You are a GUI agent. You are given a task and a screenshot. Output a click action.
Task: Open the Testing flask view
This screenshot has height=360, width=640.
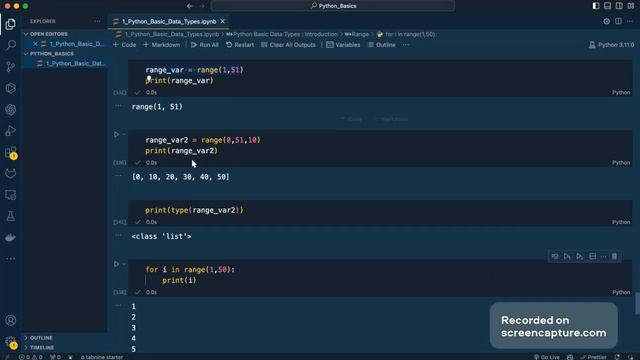tap(11, 216)
